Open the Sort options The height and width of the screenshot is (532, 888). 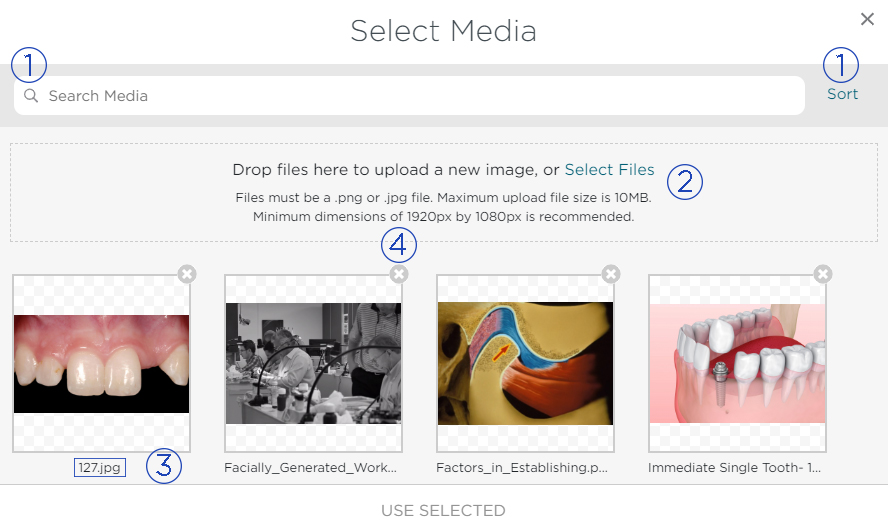842,94
